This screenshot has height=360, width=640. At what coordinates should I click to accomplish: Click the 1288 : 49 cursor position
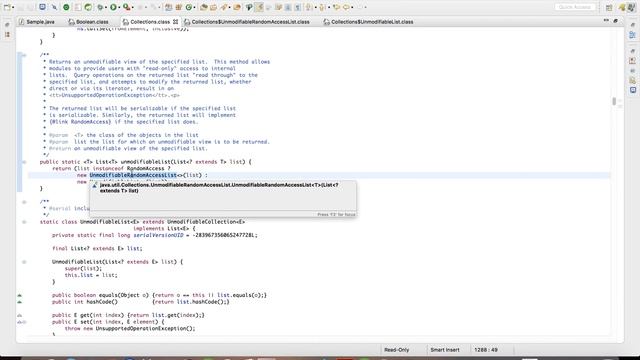(486, 350)
